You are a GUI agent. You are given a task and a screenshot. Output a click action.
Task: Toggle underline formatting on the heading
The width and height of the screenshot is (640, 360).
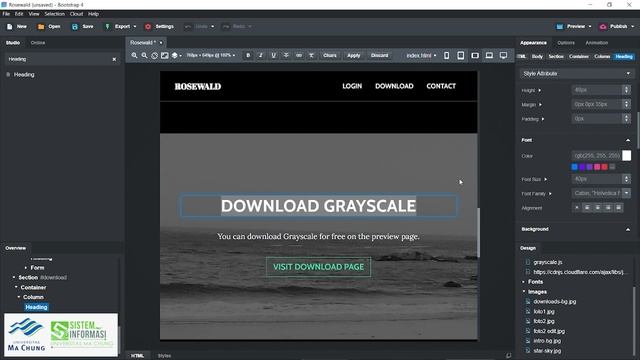(x=273, y=56)
